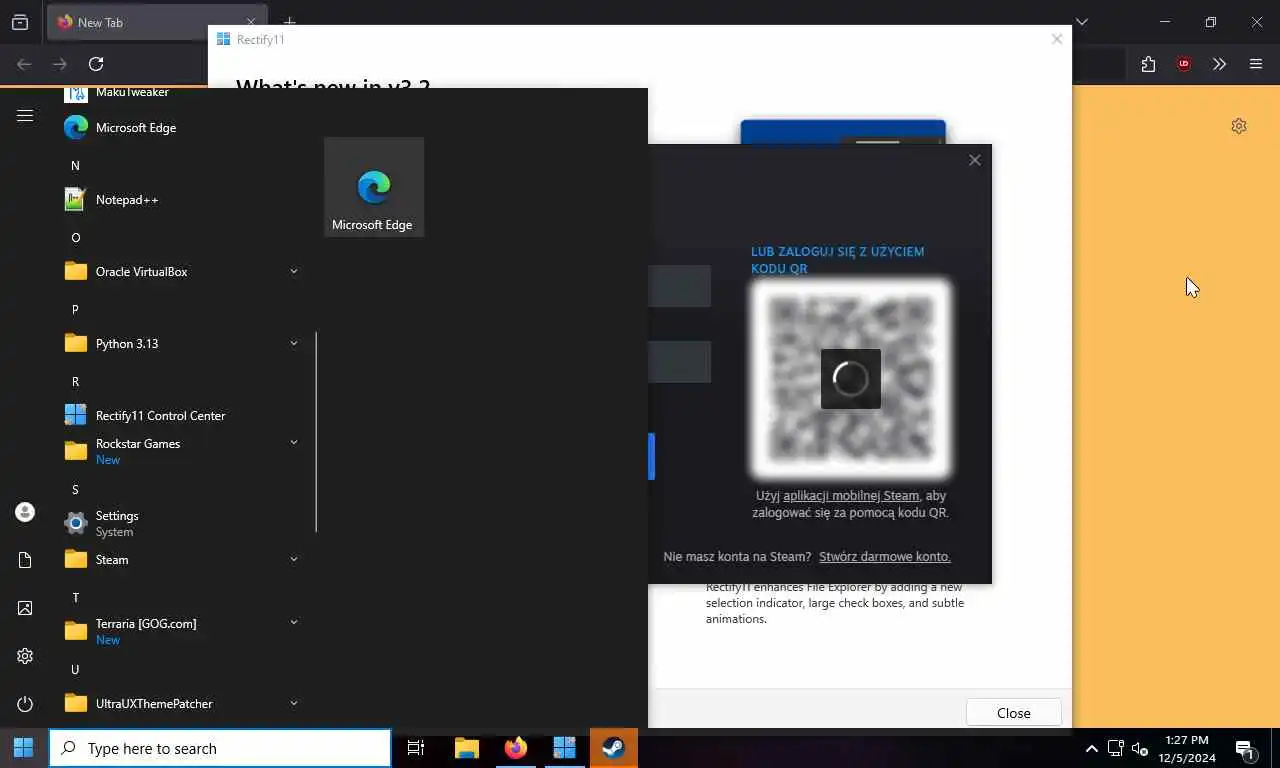
Task: Switch to Steam on the taskbar
Action: point(614,748)
